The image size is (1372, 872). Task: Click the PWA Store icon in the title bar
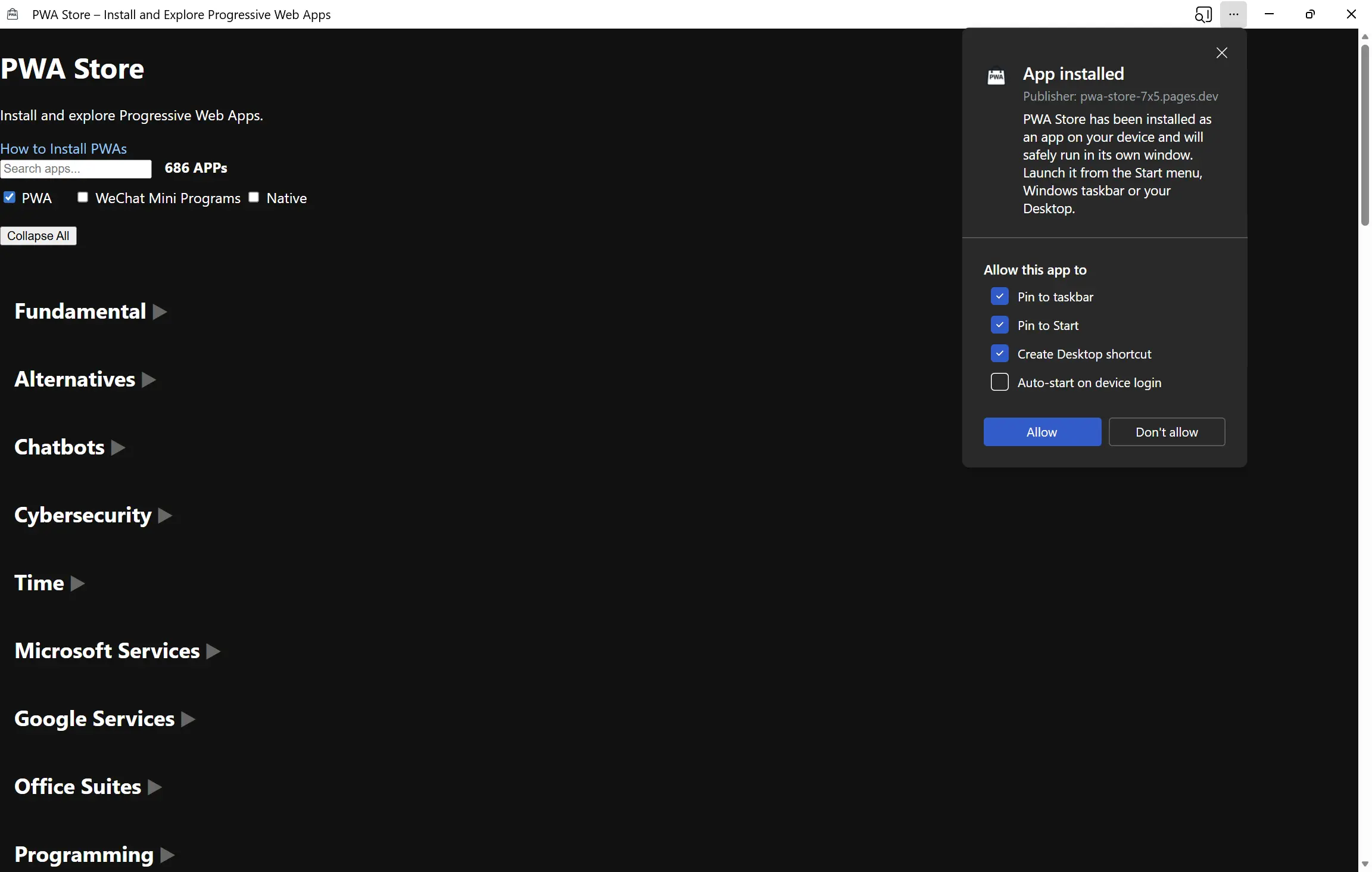coord(13,14)
